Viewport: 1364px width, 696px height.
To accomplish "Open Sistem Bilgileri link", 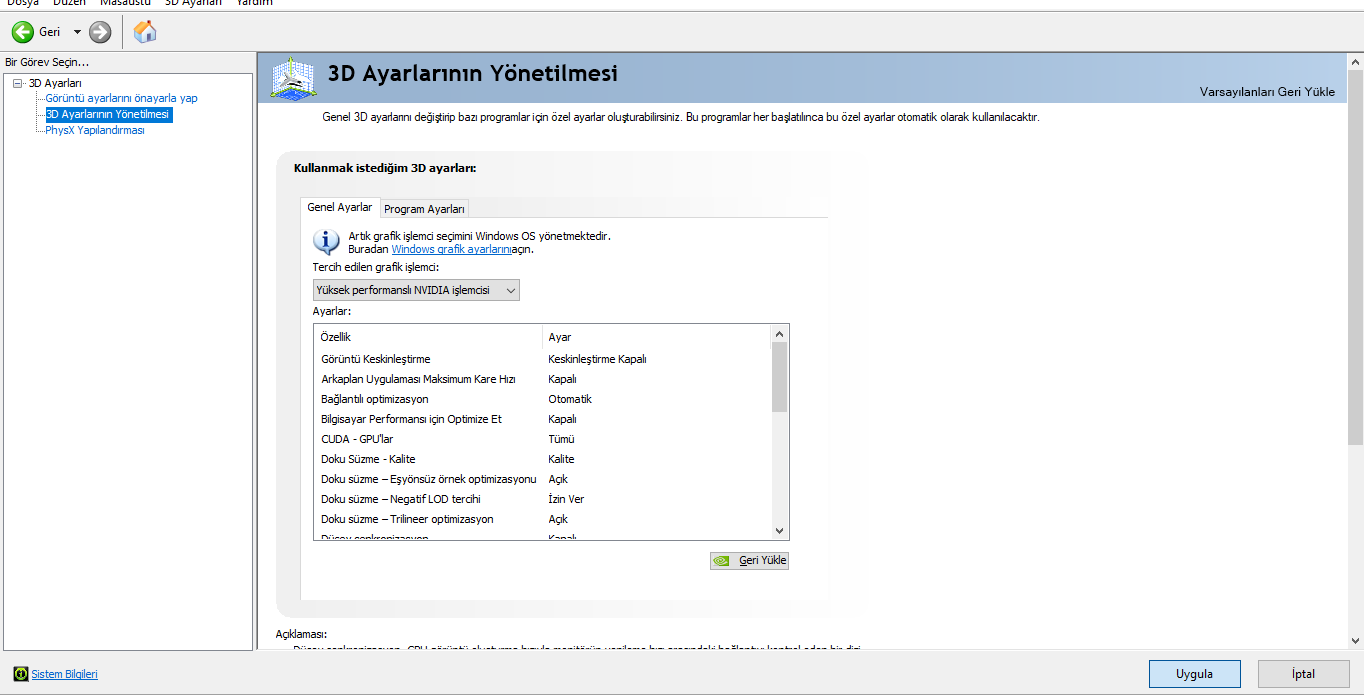I will tap(65, 674).
